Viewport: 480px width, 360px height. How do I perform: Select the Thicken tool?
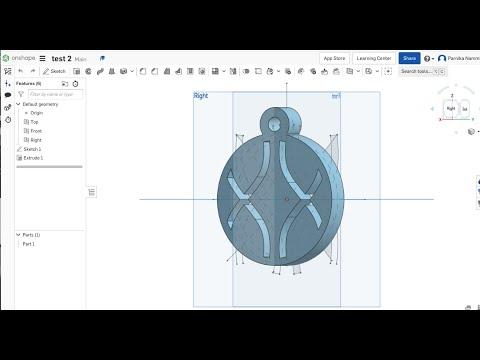[123, 71]
